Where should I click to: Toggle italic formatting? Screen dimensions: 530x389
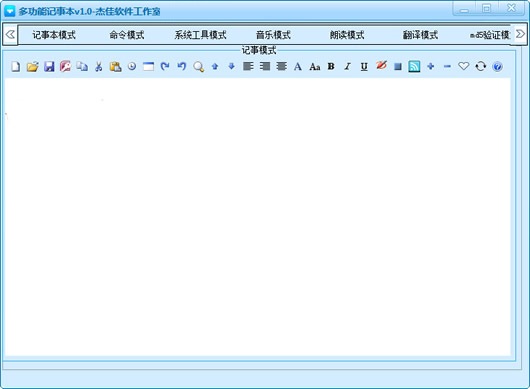pyautogui.click(x=347, y=66)
